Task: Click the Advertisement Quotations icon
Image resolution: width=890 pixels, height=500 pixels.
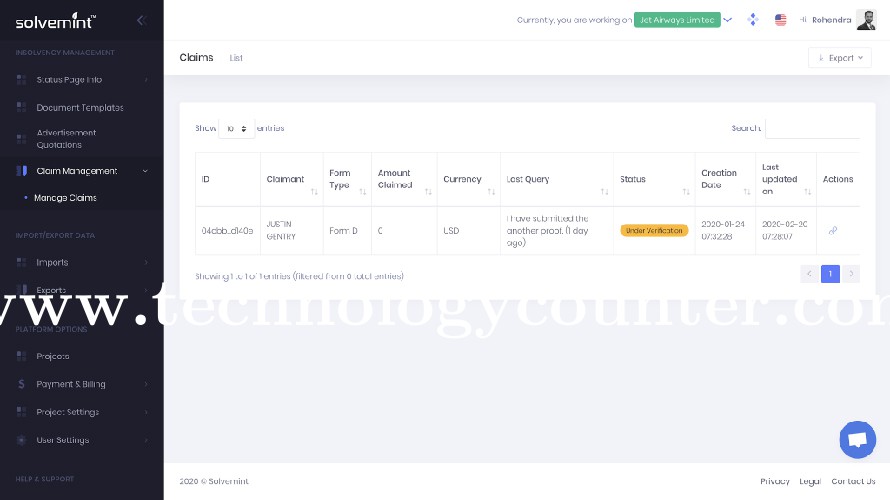Action: (21, 138)
